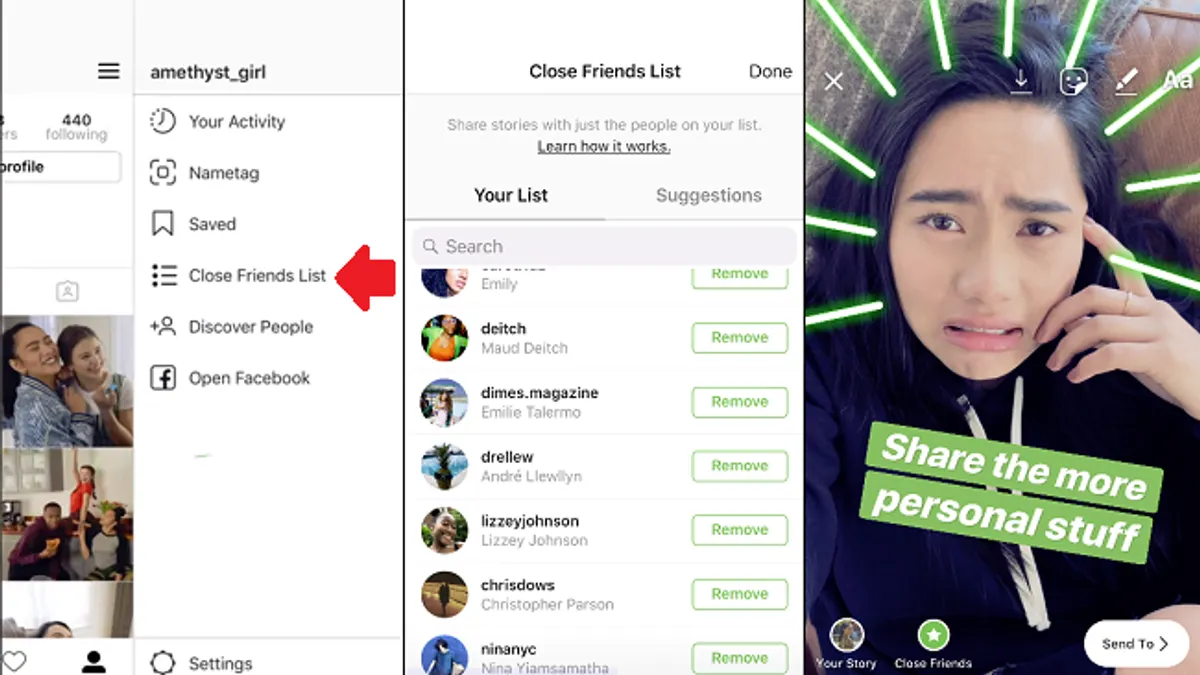
Task: Tap Done on Close Friends List
Action: [x=770, y=71]
